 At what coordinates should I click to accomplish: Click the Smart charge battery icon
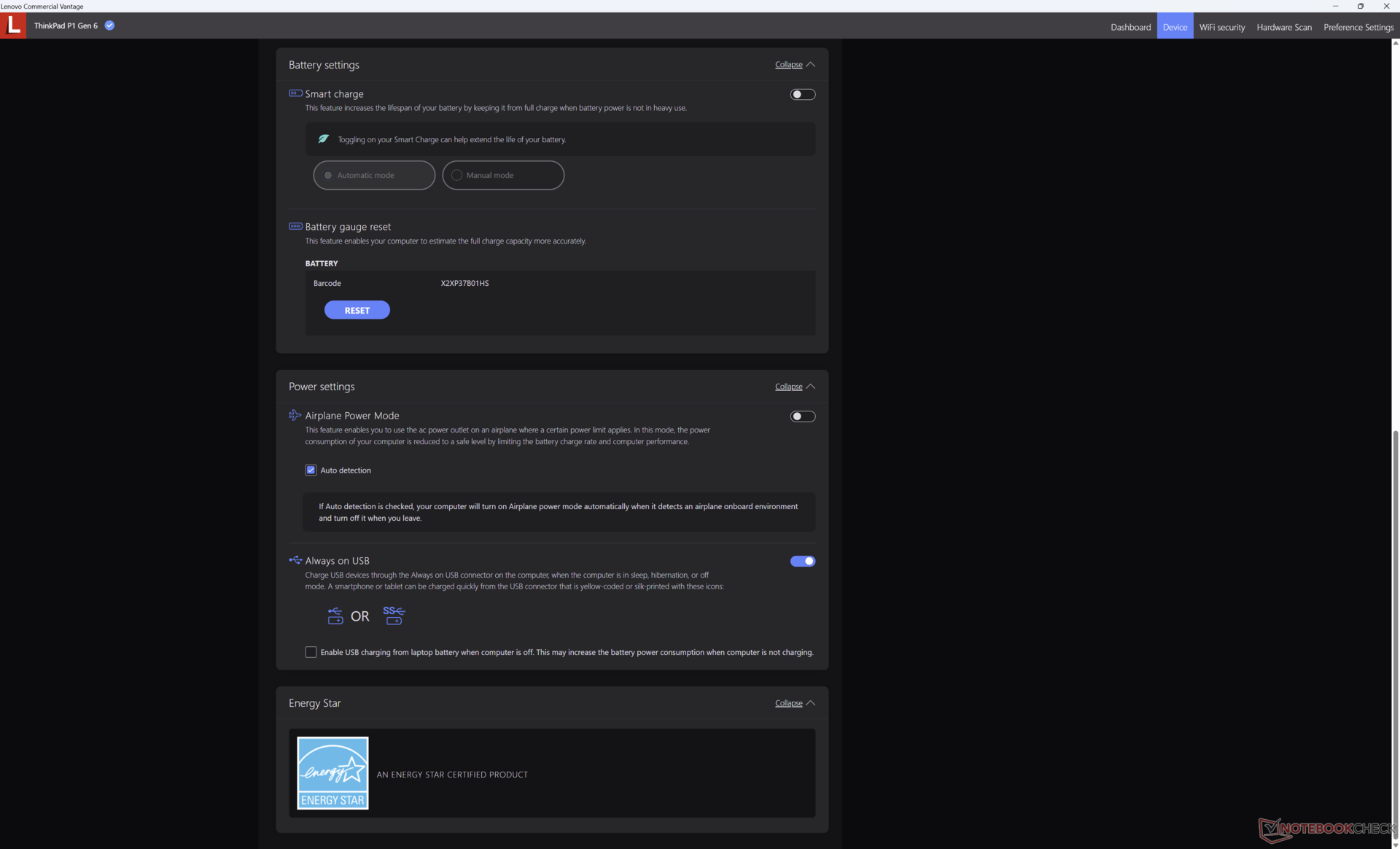tap(295, 93)
